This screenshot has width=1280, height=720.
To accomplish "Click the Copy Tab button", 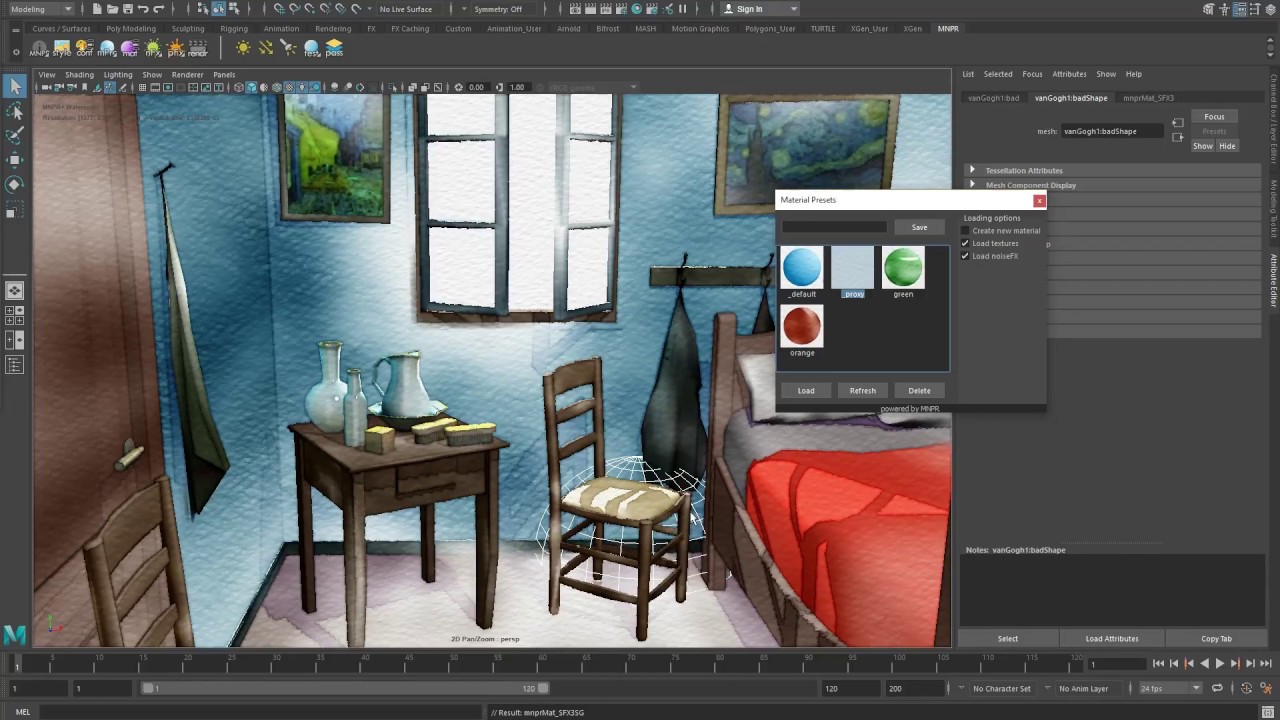I will click(1217, 639).
